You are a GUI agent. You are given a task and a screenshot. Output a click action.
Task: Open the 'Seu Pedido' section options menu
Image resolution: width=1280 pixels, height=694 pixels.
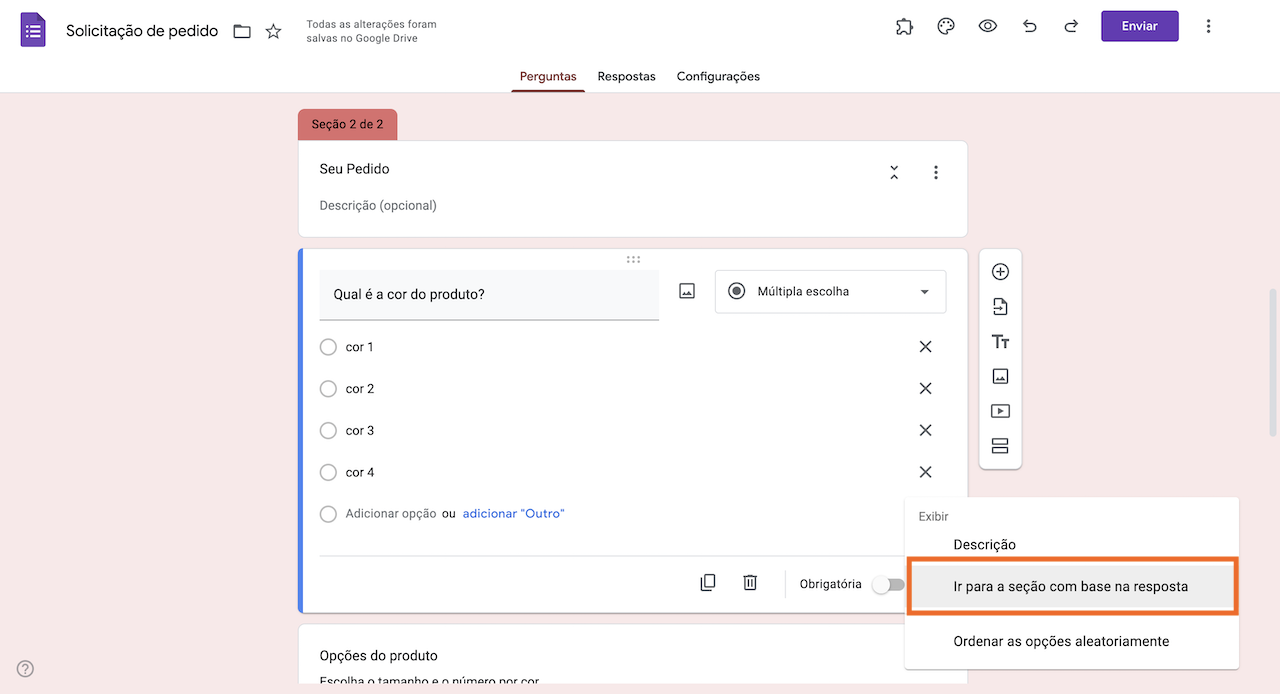pyautogui.click(x=936, y=172)
